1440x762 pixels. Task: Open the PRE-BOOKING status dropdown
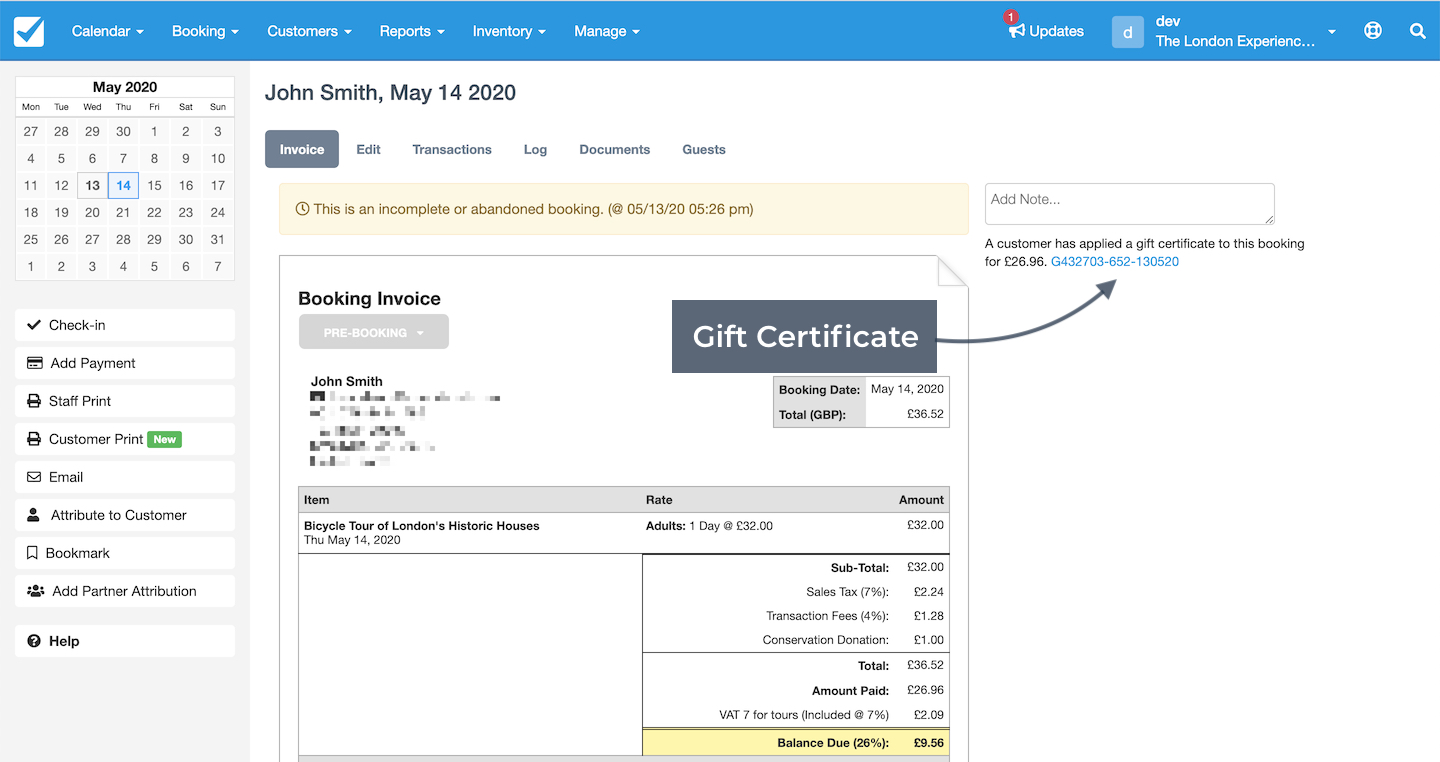[x=374, y=332]
